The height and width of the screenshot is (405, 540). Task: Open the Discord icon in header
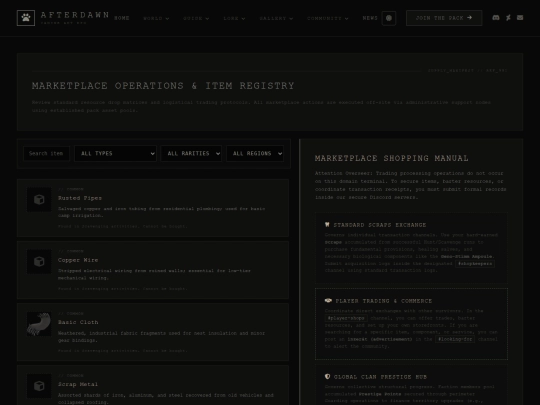(496, 18)
